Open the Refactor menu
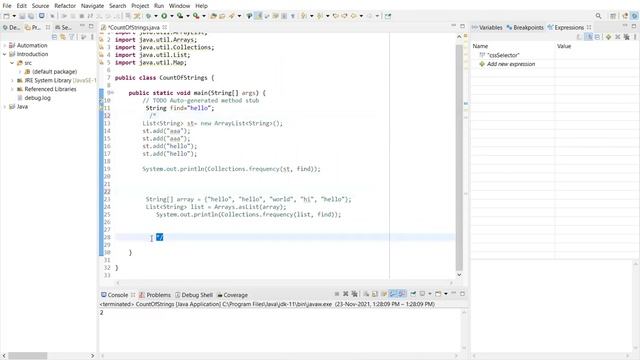640x360 pixels. 65,6
